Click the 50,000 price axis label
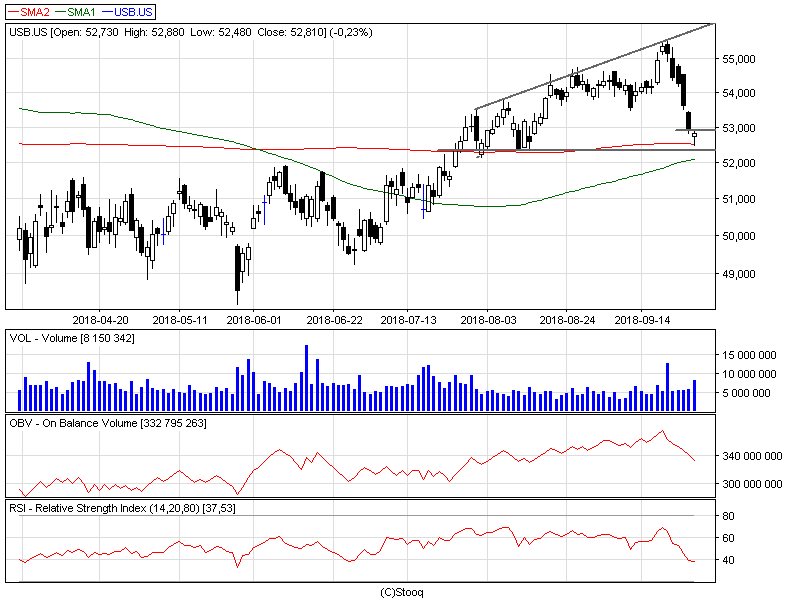800x600 pixels. pos(739,236)
